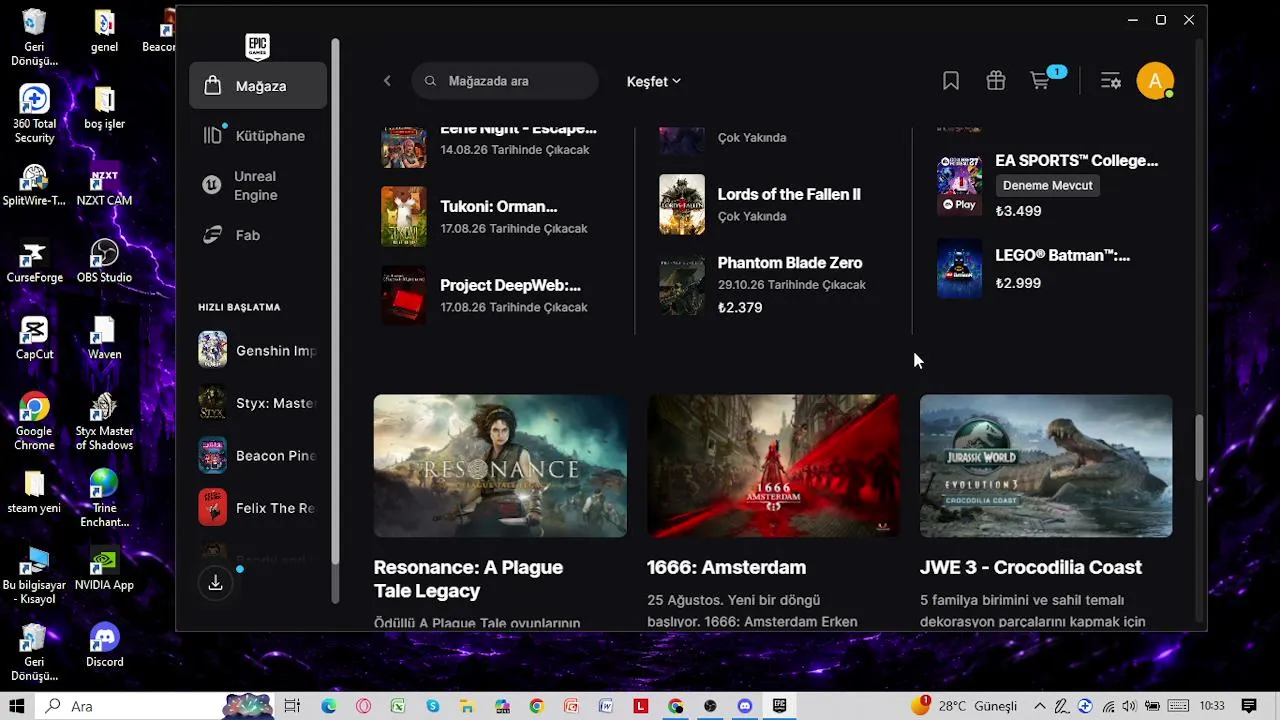Open the 1666: Amsterdam banner image

773,466
